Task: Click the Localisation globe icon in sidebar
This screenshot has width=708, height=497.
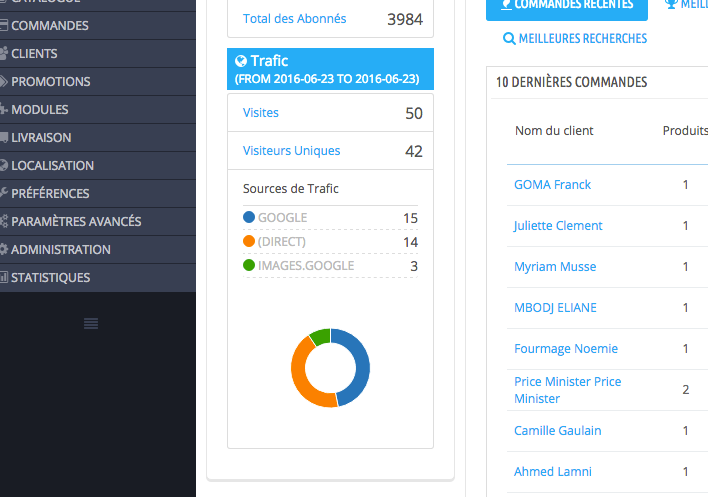Action: [4, 165]
